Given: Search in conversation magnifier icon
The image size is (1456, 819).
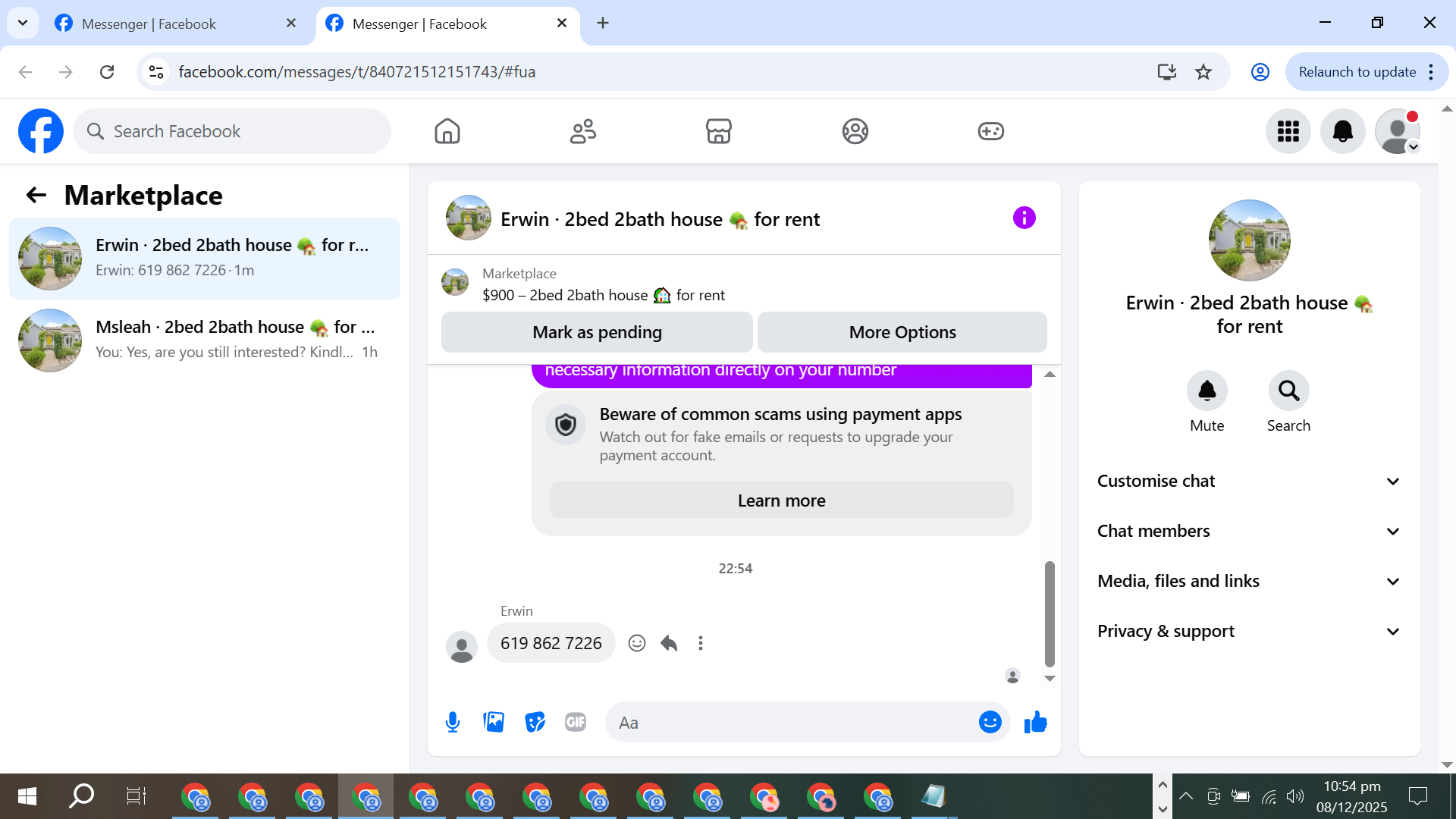Looking at the screenshot, I should point(1288,391).
